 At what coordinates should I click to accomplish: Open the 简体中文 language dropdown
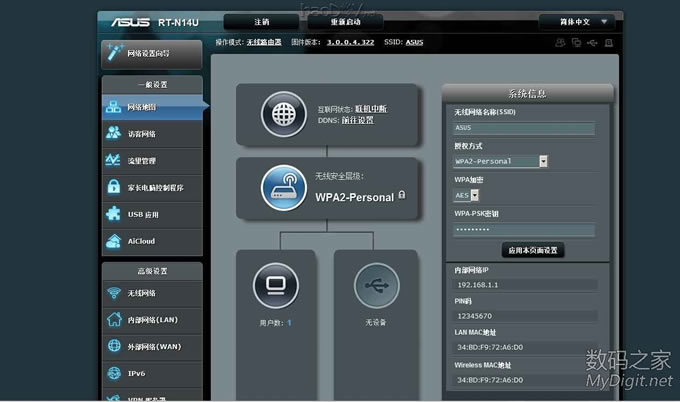[578, 21]
